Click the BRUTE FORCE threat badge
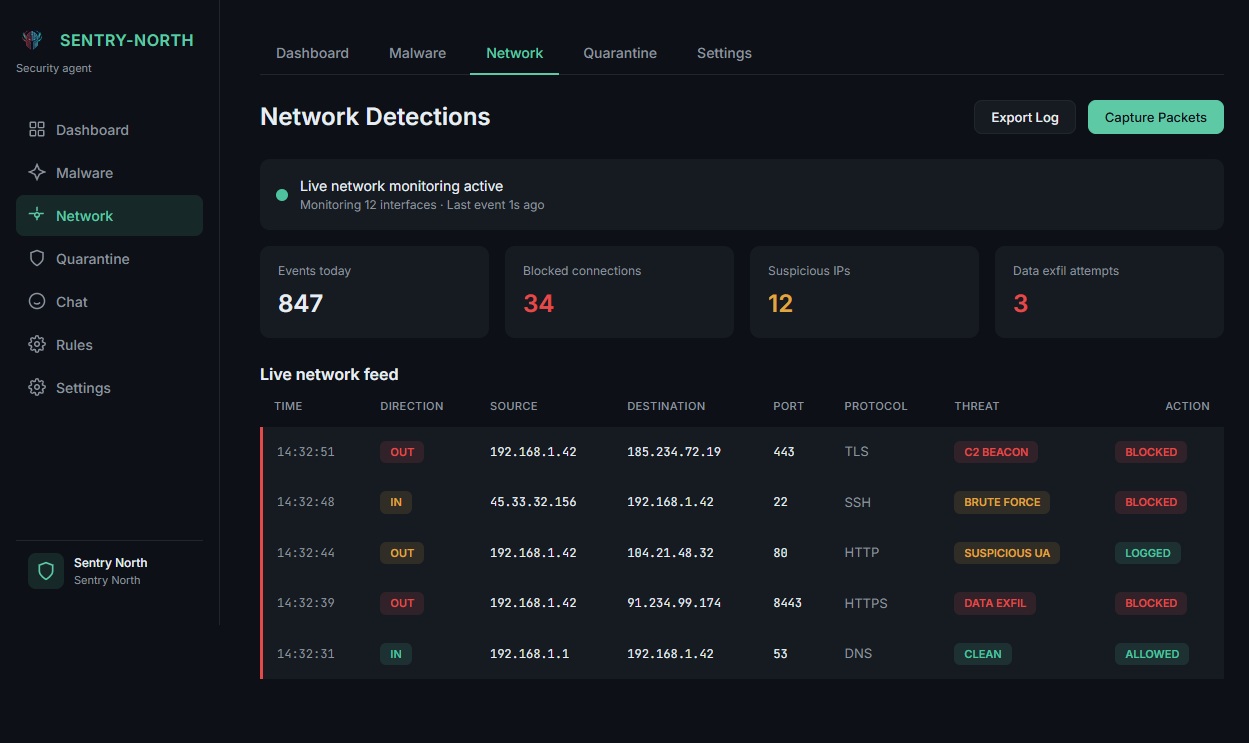1249x743 pixels. pos(1002,502)
